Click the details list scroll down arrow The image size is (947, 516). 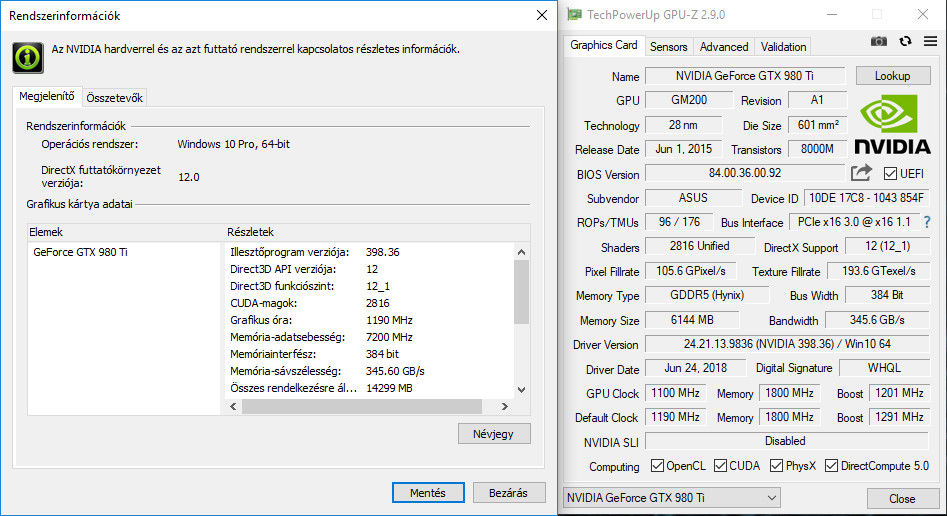coord(521,390)
